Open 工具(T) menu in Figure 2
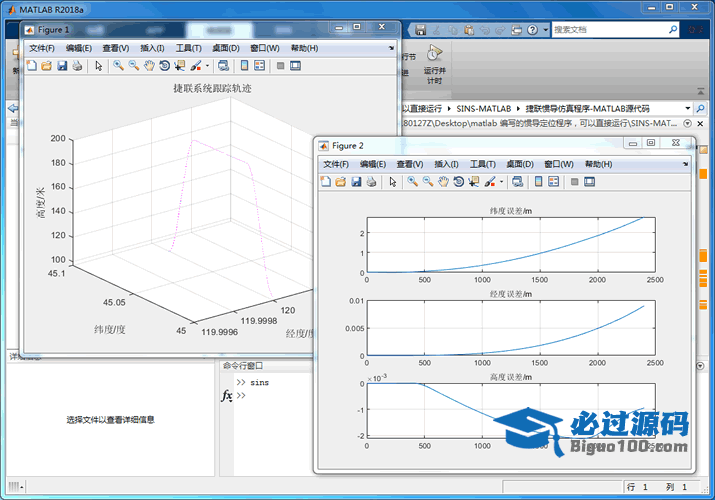Image resolution: width=715 pixels, height=500 pixels. click(483, 164)
